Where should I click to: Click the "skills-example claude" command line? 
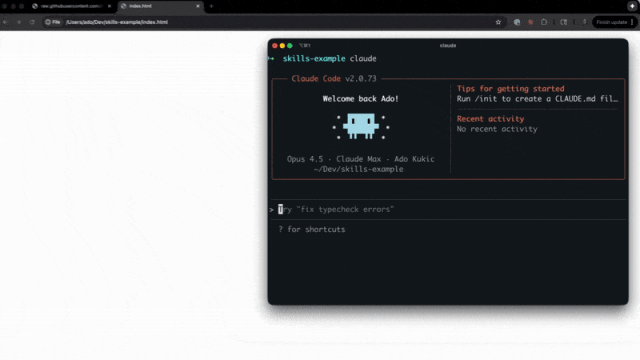pyautogui.click(x=329, y=58)
